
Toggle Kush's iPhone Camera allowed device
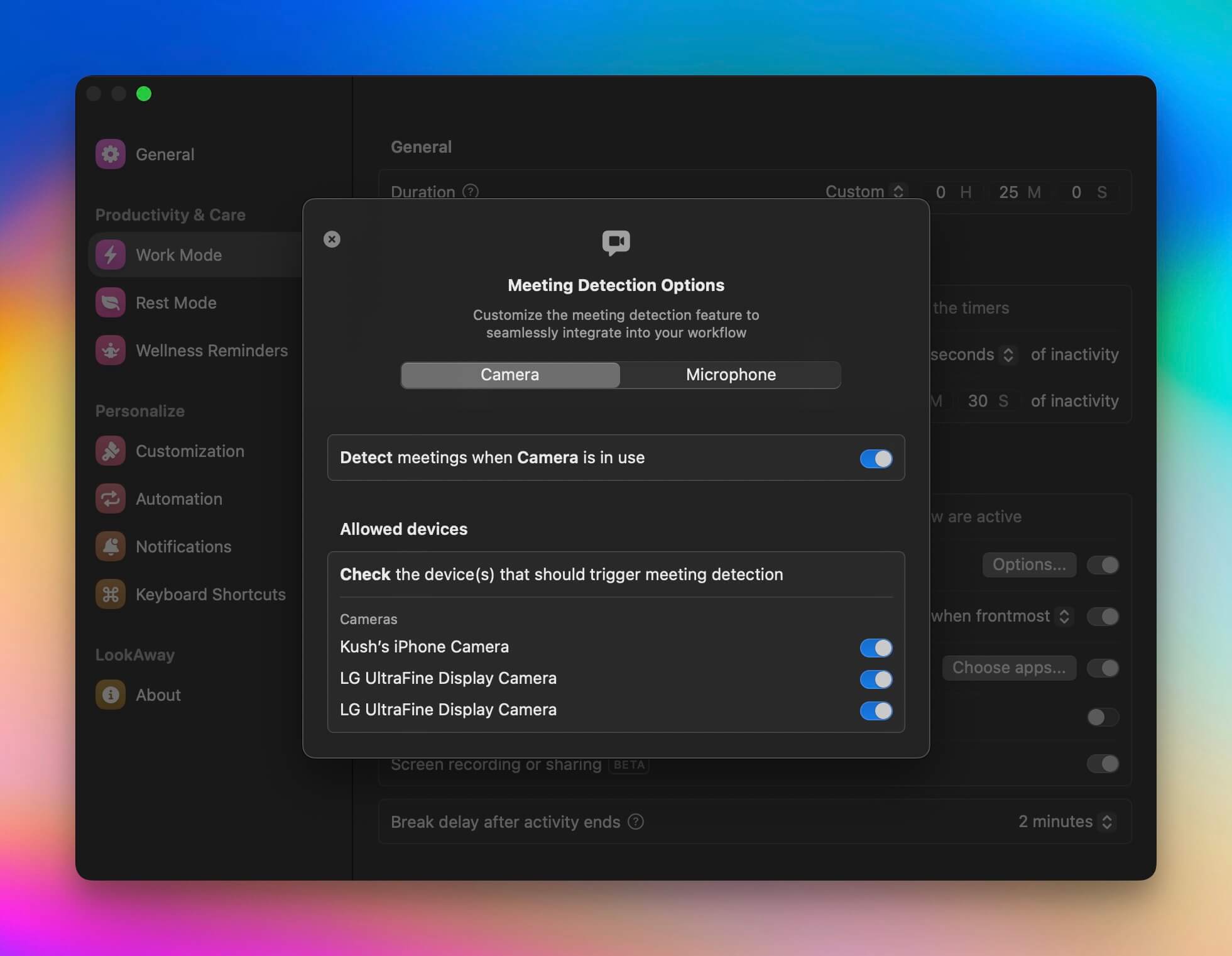pos(876,647)
